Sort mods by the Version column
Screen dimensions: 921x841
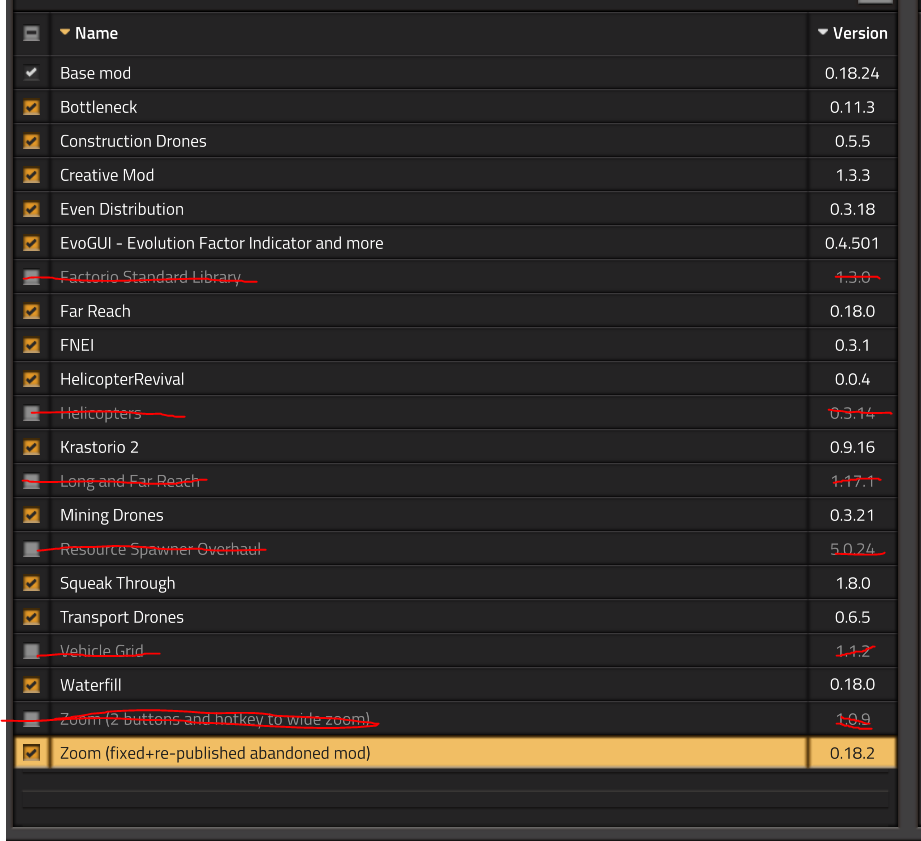(x=853, y=33)
